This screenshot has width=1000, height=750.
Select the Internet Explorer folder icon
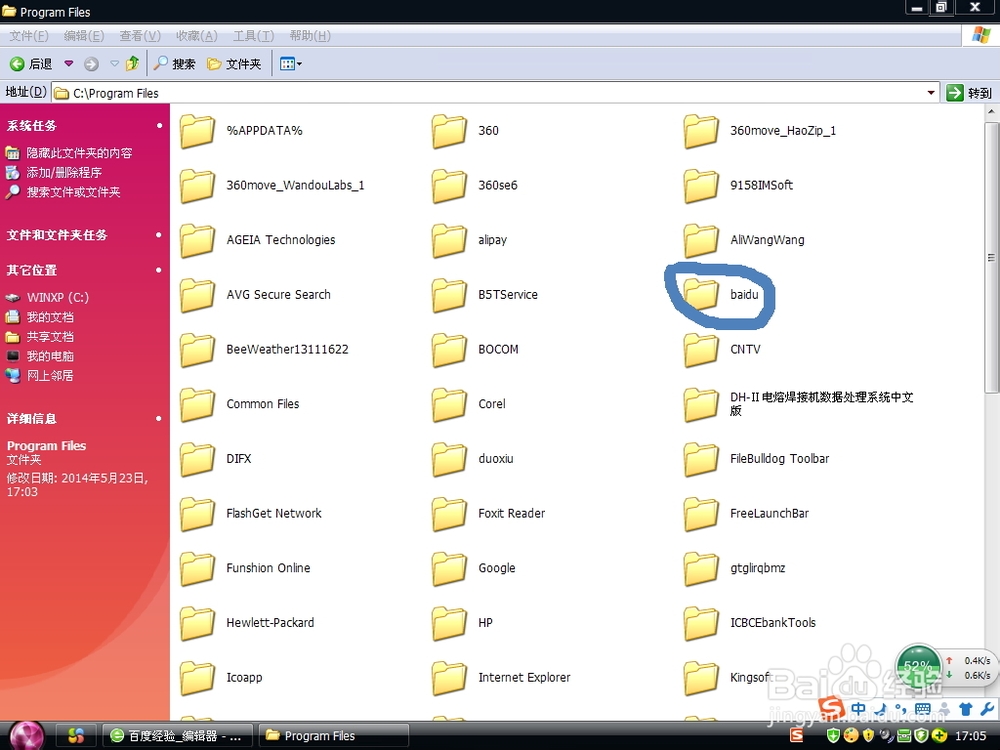click(449, 678)
